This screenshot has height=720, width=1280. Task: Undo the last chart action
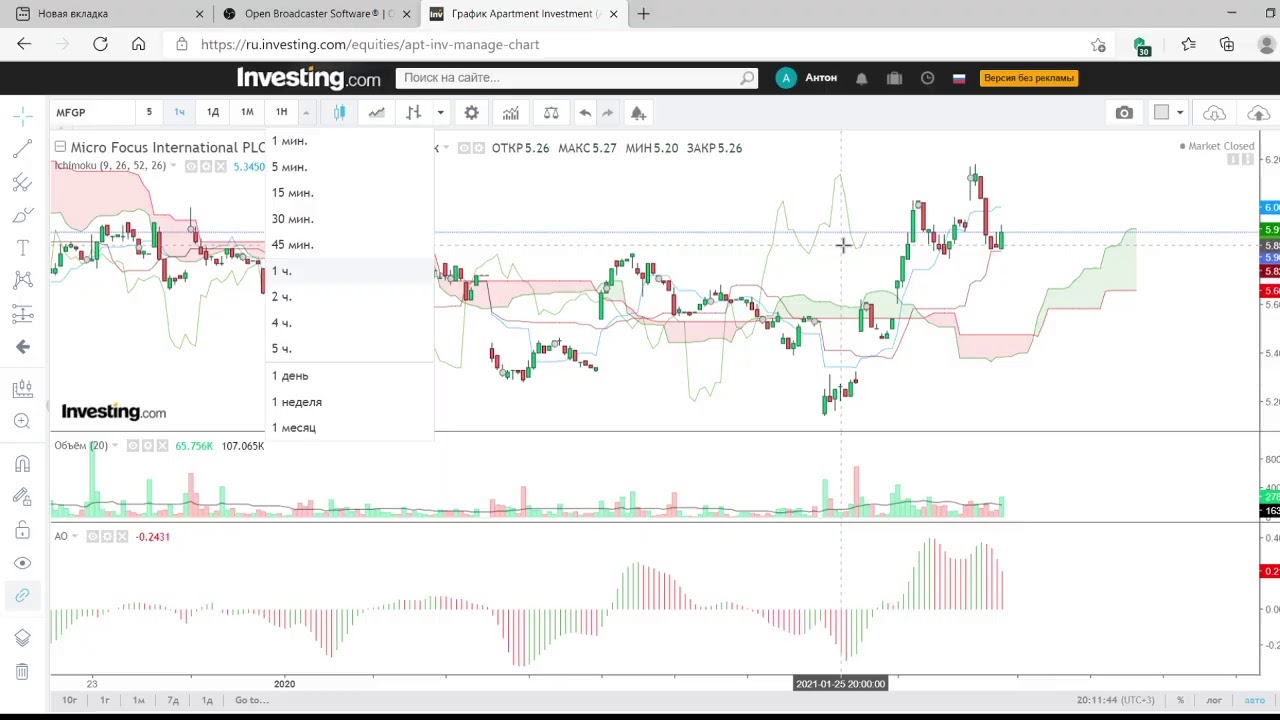point(585,113)
